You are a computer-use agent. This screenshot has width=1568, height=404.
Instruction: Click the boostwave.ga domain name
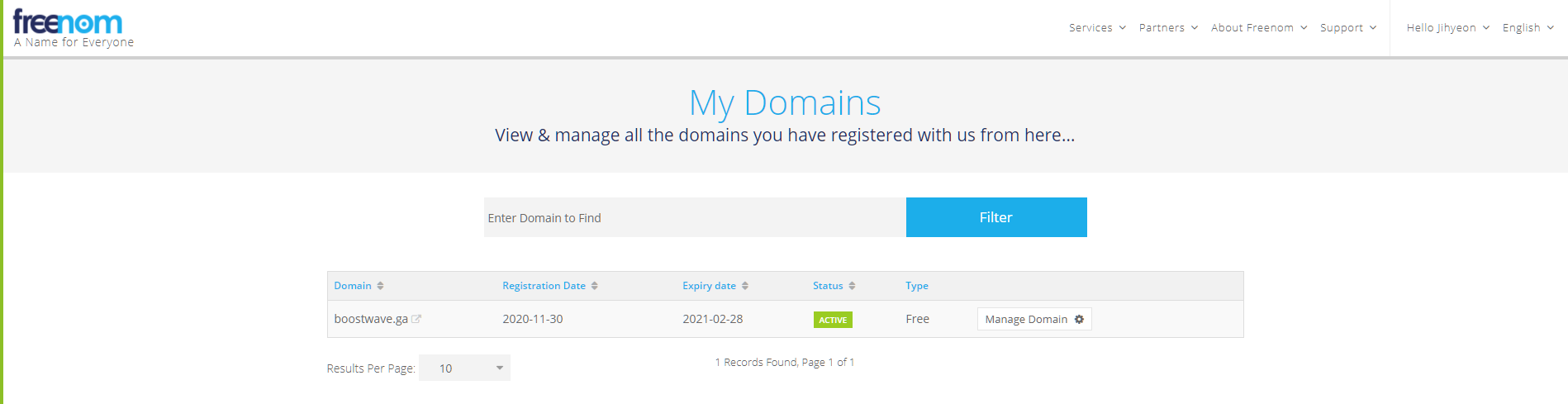(x=371, y=319)
